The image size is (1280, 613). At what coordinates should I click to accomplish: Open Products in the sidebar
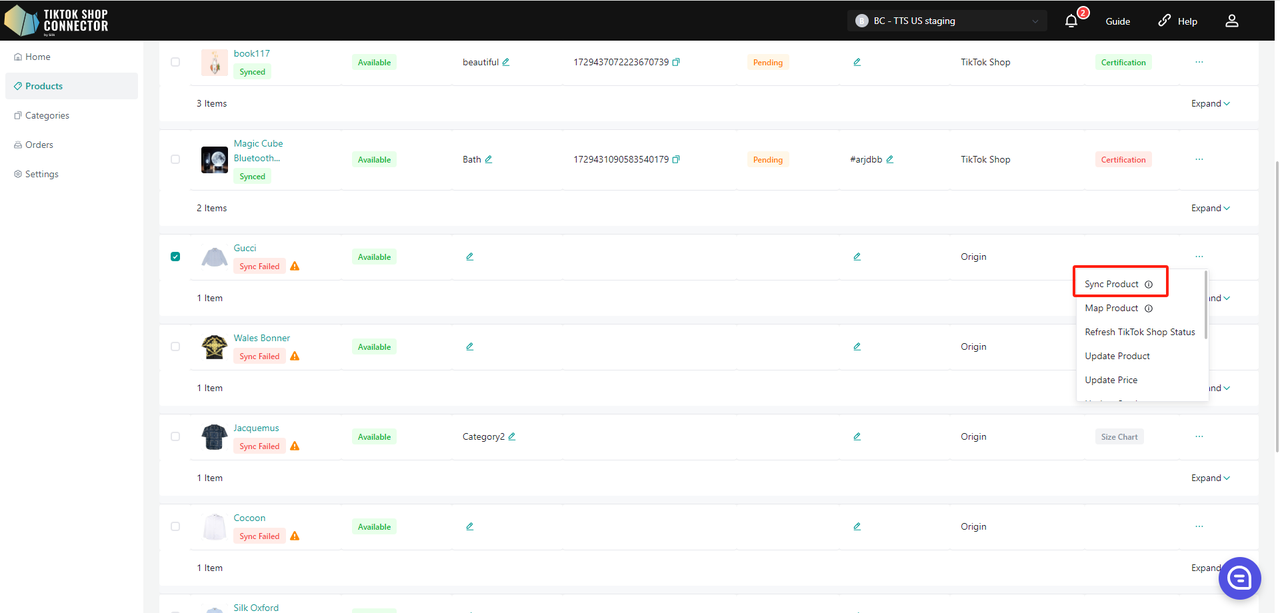point(71,86)
